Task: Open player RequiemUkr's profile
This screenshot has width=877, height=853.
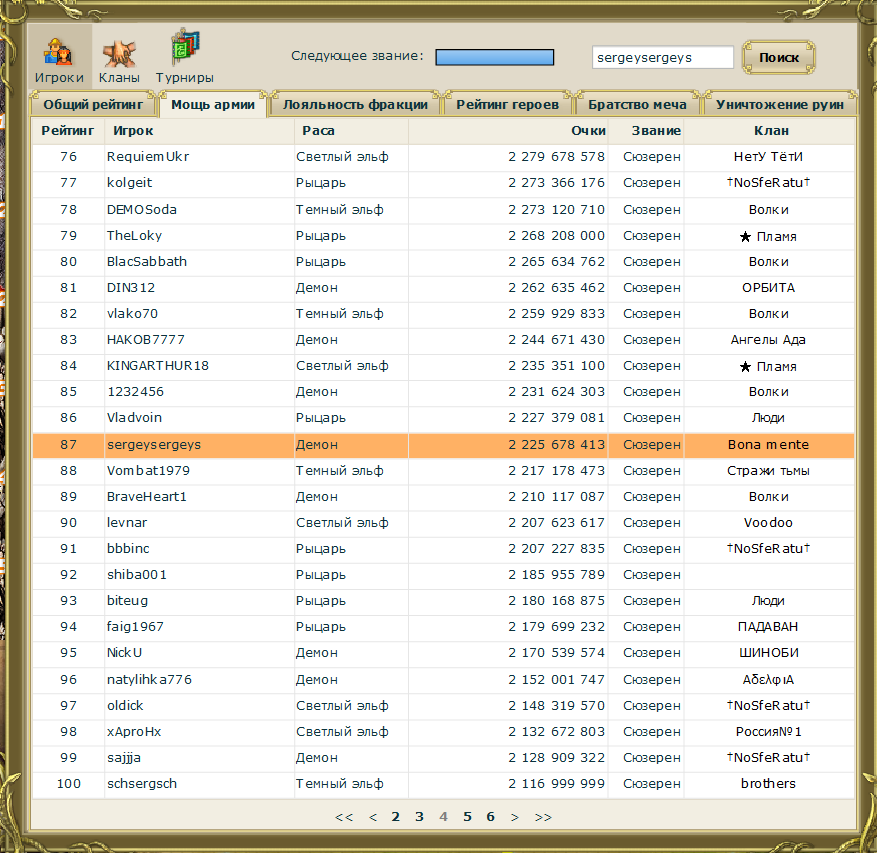Action: 148,157
